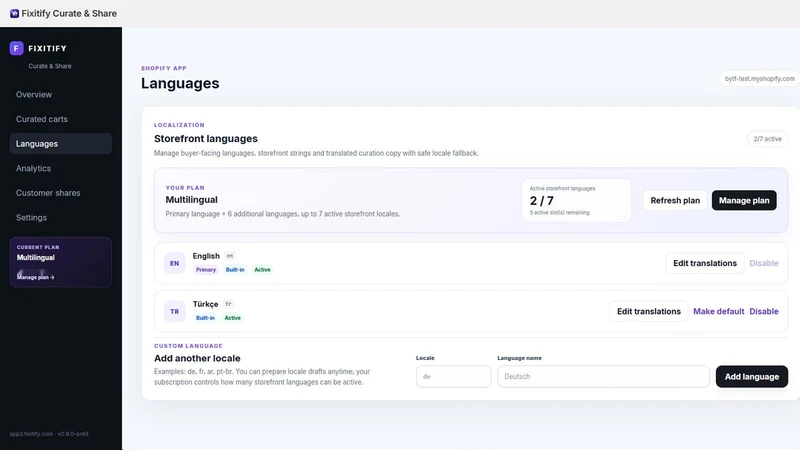Click '5 active slot(s) remaining' text
The image size is (800, 450).
click(x=559, y=213)
